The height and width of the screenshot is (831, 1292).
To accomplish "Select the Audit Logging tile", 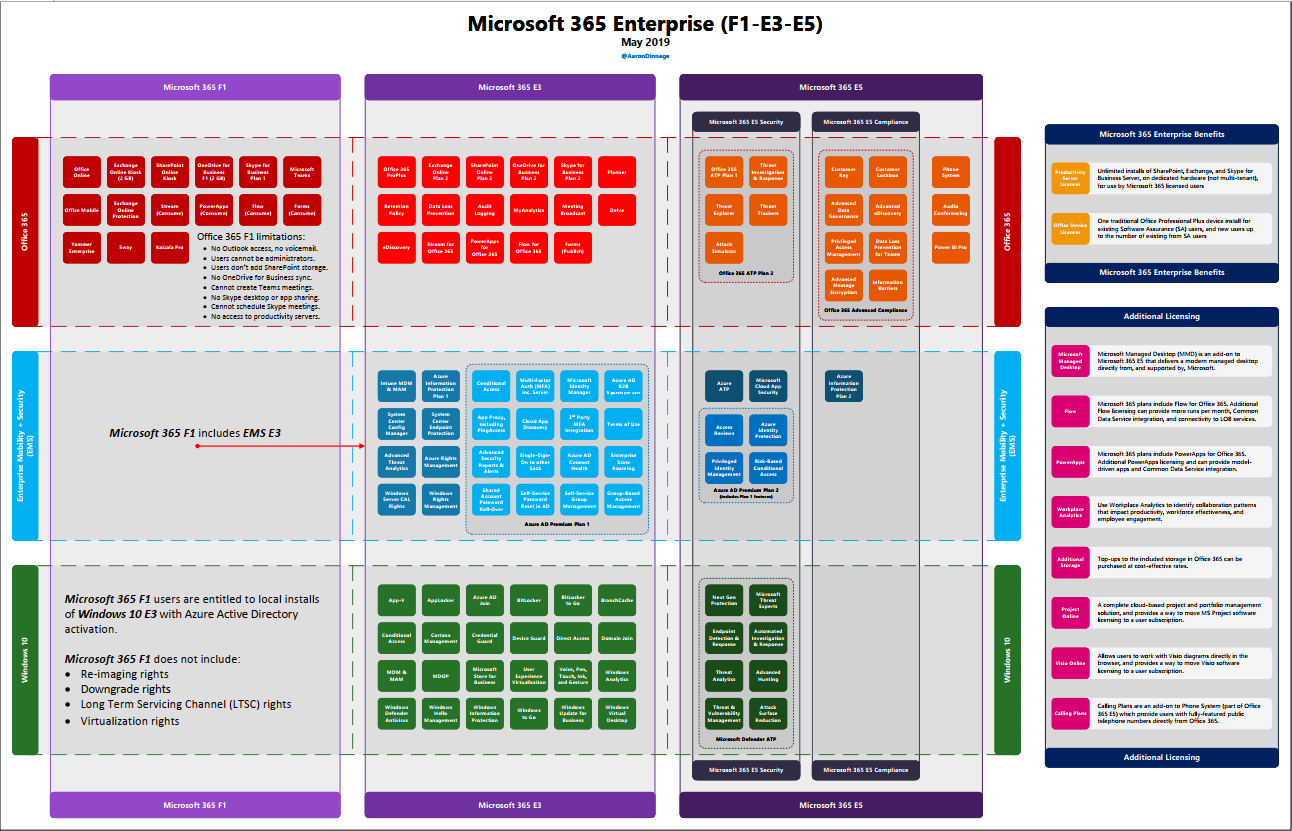I will tap(485, 209).
